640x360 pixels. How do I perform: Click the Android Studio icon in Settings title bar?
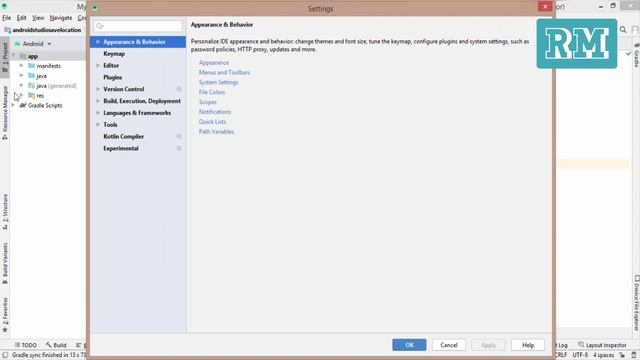click(95, 8)
